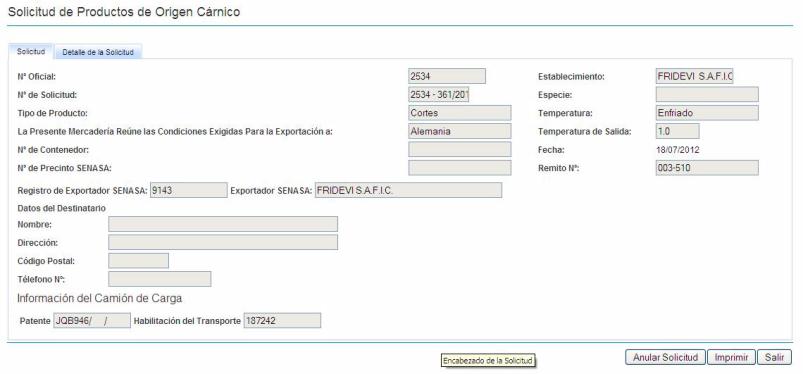Focus the empty Nº de Contenedor field
This screenshot has width=803, height=374.
coord(459,150)
